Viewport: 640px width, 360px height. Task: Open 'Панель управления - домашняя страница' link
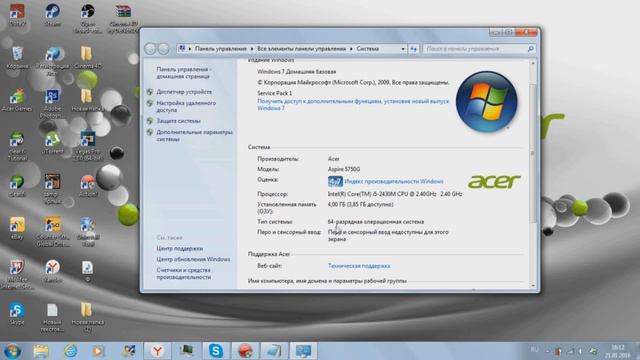[x=183, y=73]
